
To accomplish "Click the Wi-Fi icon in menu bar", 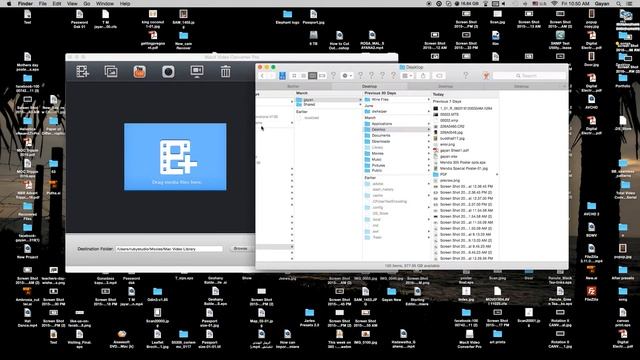I will pos(554,3).
